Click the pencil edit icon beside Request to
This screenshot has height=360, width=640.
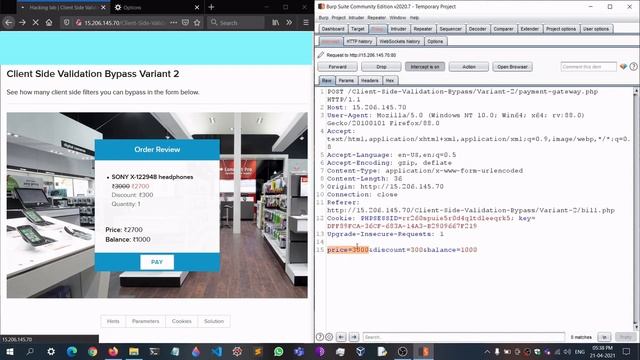point(321,55)
